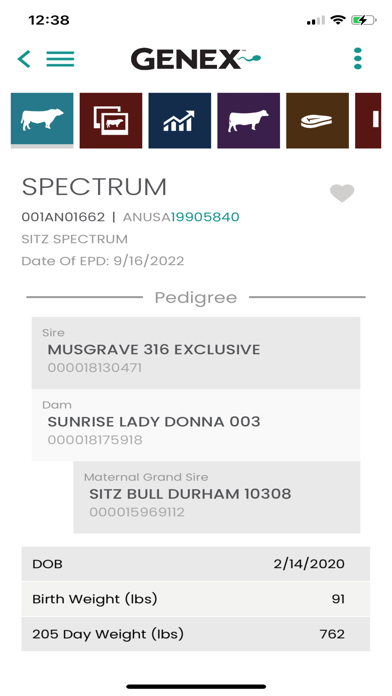Open the growth chart tab icon
The height and width of the screenshot is (696, 392).
180,120
